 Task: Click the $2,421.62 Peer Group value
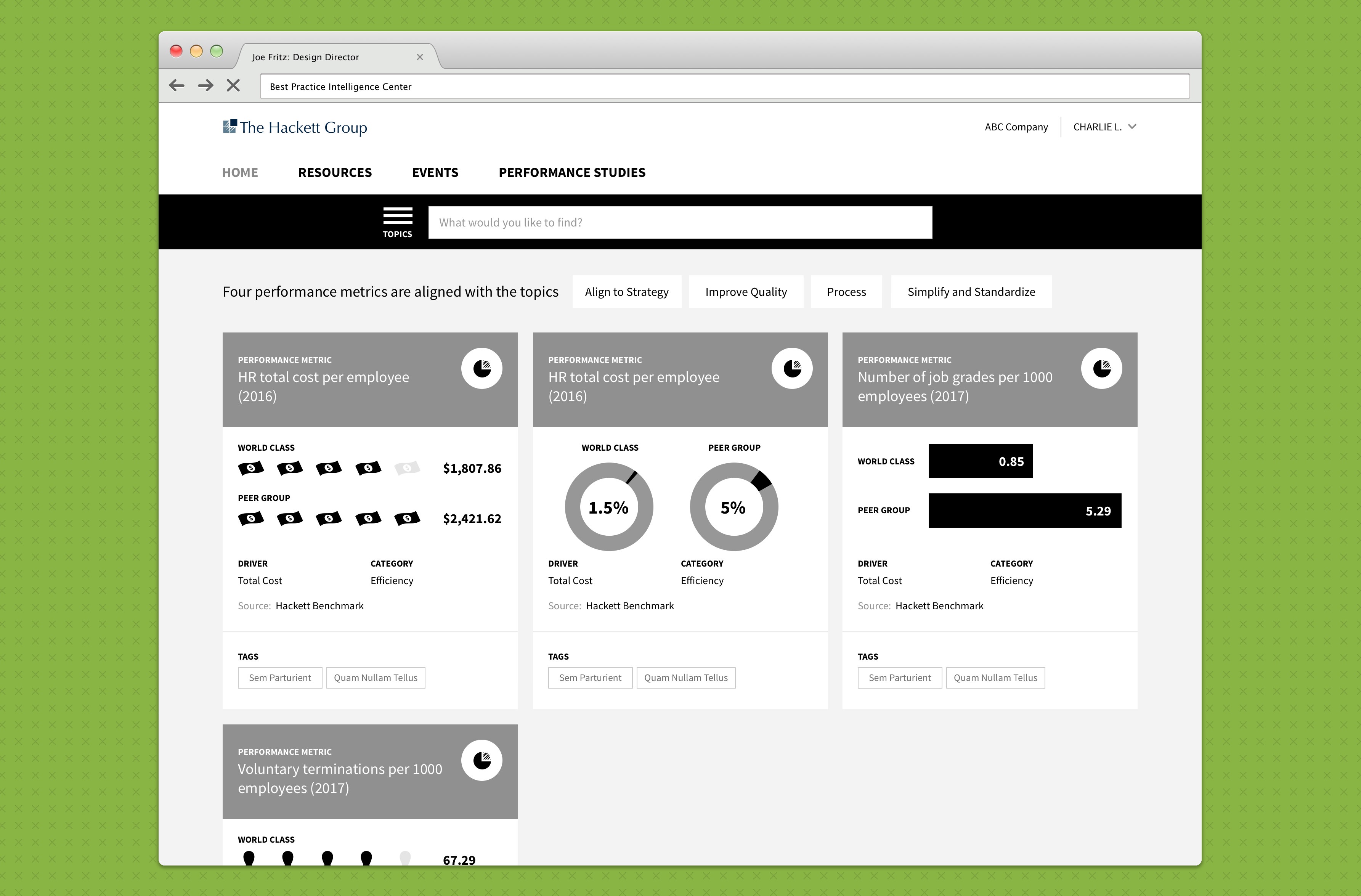point(472,519)
